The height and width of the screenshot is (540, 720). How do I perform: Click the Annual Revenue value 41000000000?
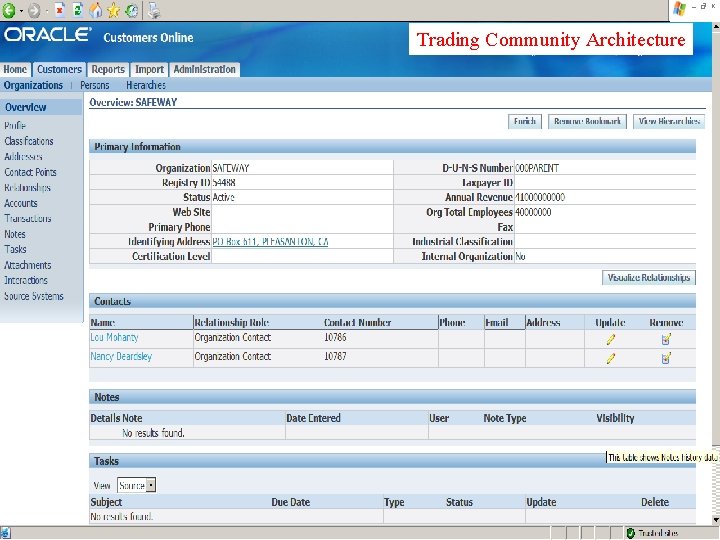pos(540,197)
